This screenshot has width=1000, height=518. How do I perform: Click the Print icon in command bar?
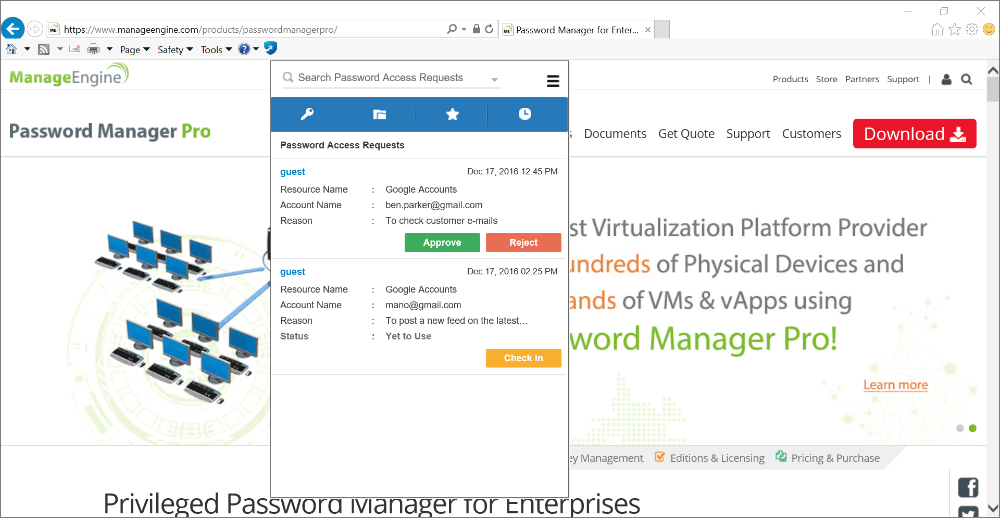pyautogui.click(x=93, y=49)
